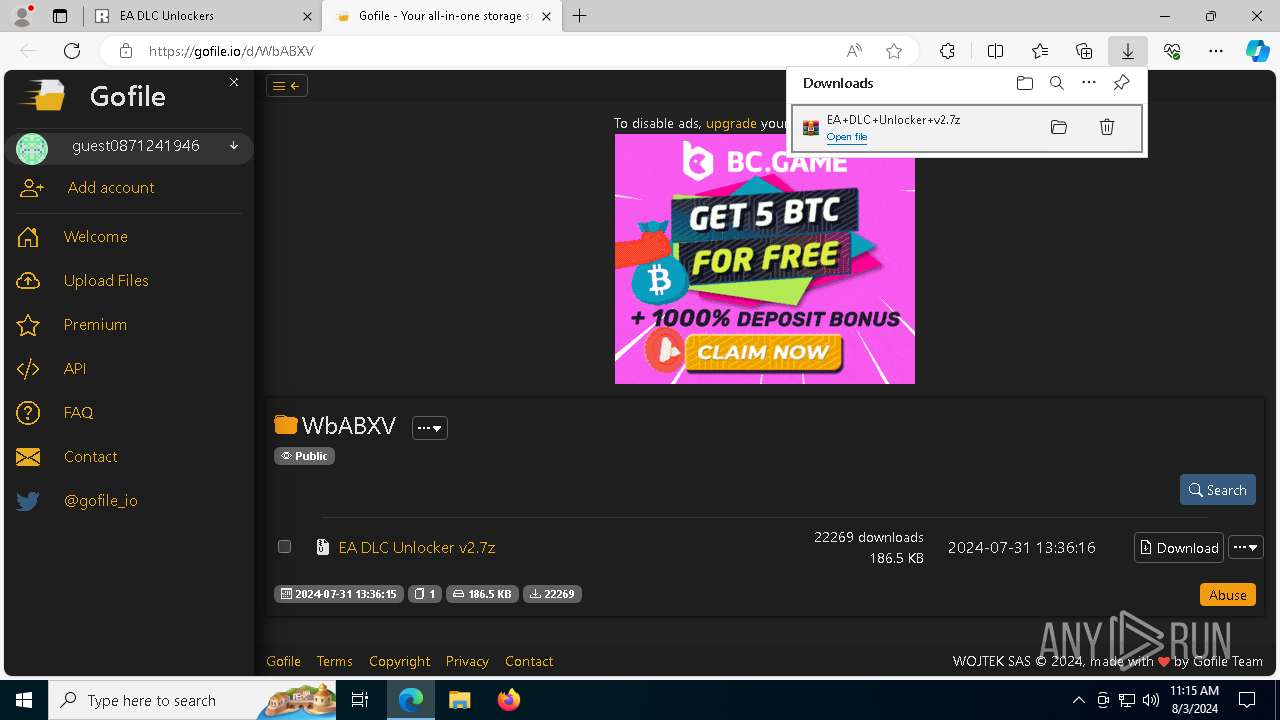This screenshot has height=720, width=1280.
Task: Open footer Terms link
Action: pos(334,662)
